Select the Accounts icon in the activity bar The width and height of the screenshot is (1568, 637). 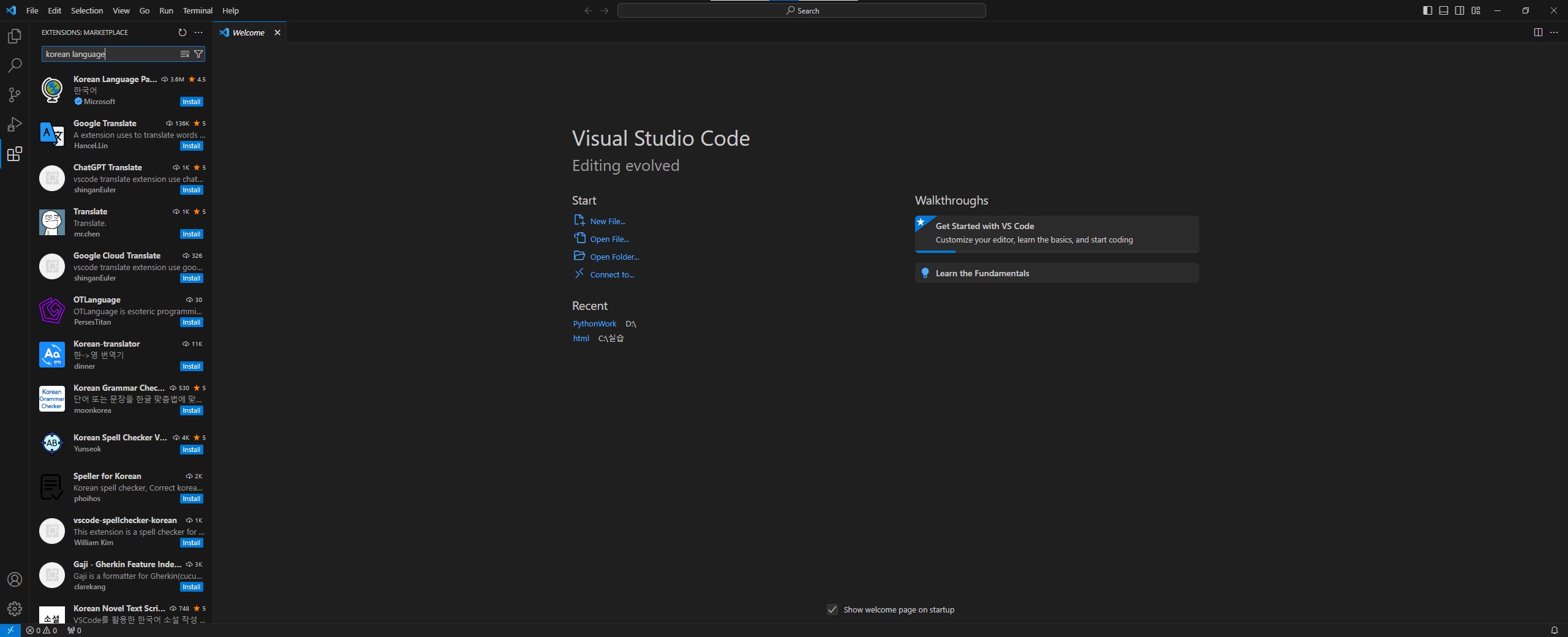tap(14, 579)
